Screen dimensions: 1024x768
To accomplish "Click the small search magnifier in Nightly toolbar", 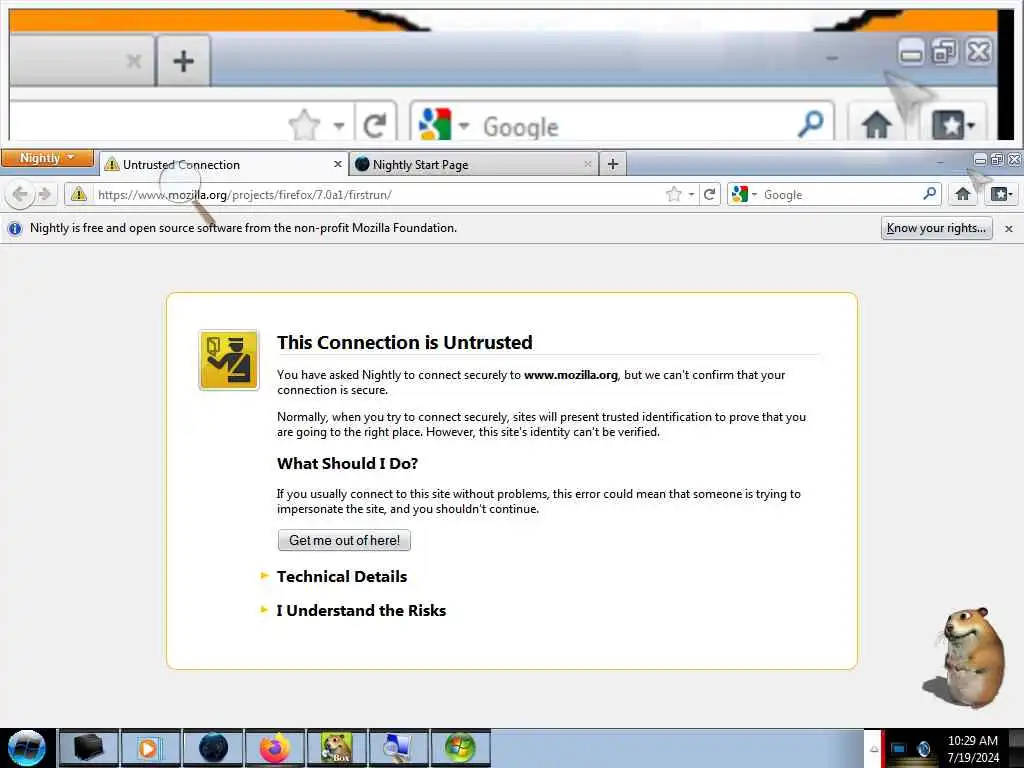I will (930, 193).
